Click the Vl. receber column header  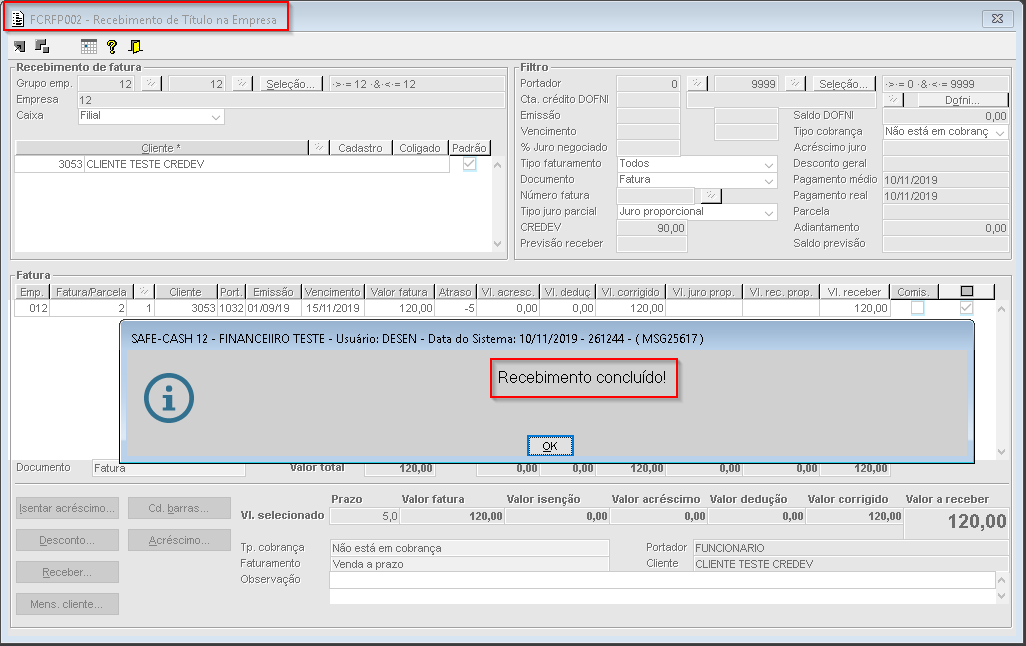coord(854,292)
